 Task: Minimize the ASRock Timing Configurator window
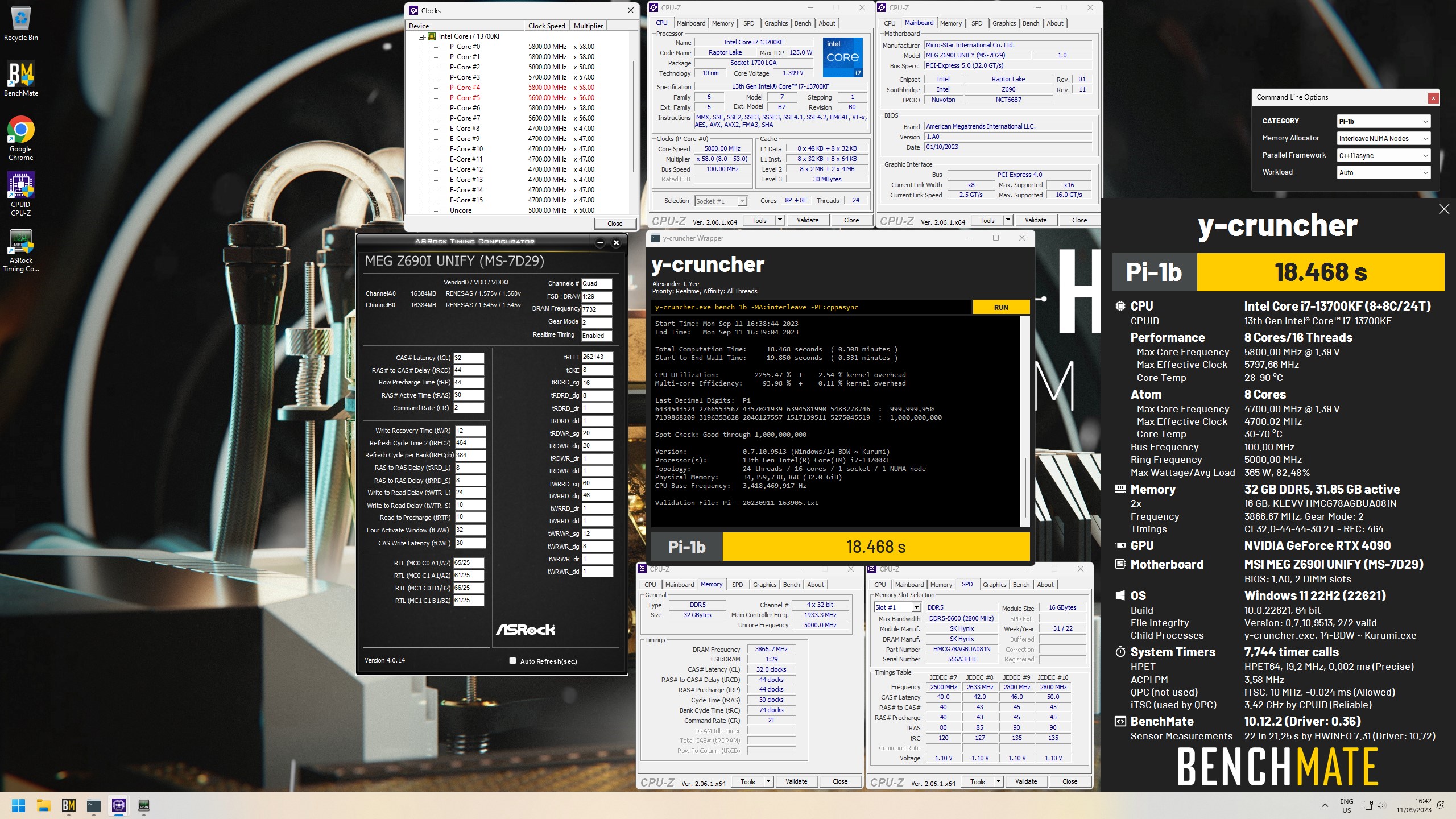click(x=600, y=242)
